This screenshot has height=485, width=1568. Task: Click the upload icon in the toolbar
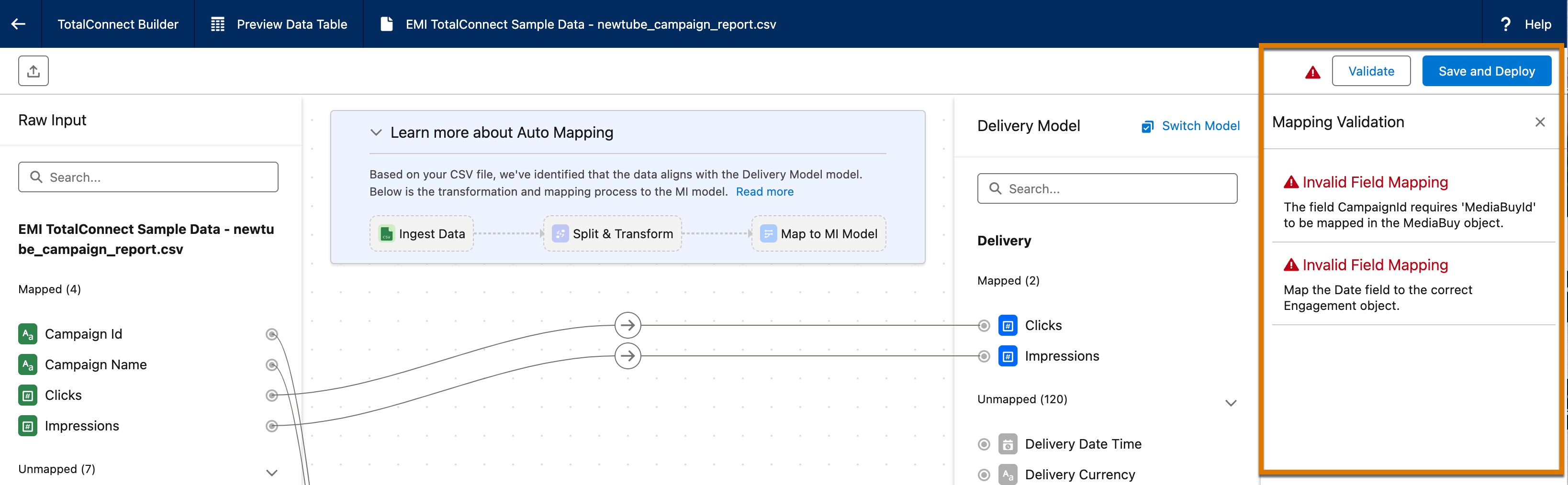34,71
